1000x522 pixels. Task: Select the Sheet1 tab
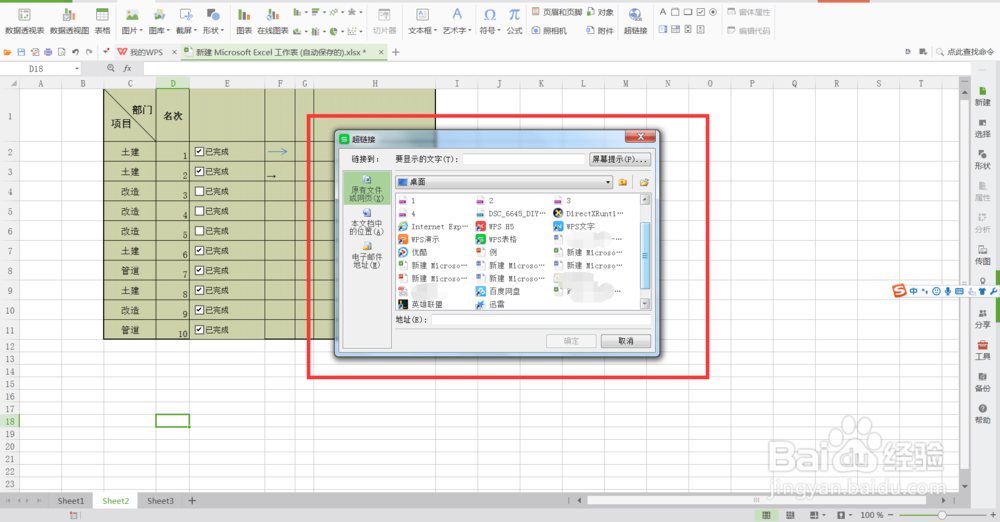pyautogui.click(x=71, y=501)
